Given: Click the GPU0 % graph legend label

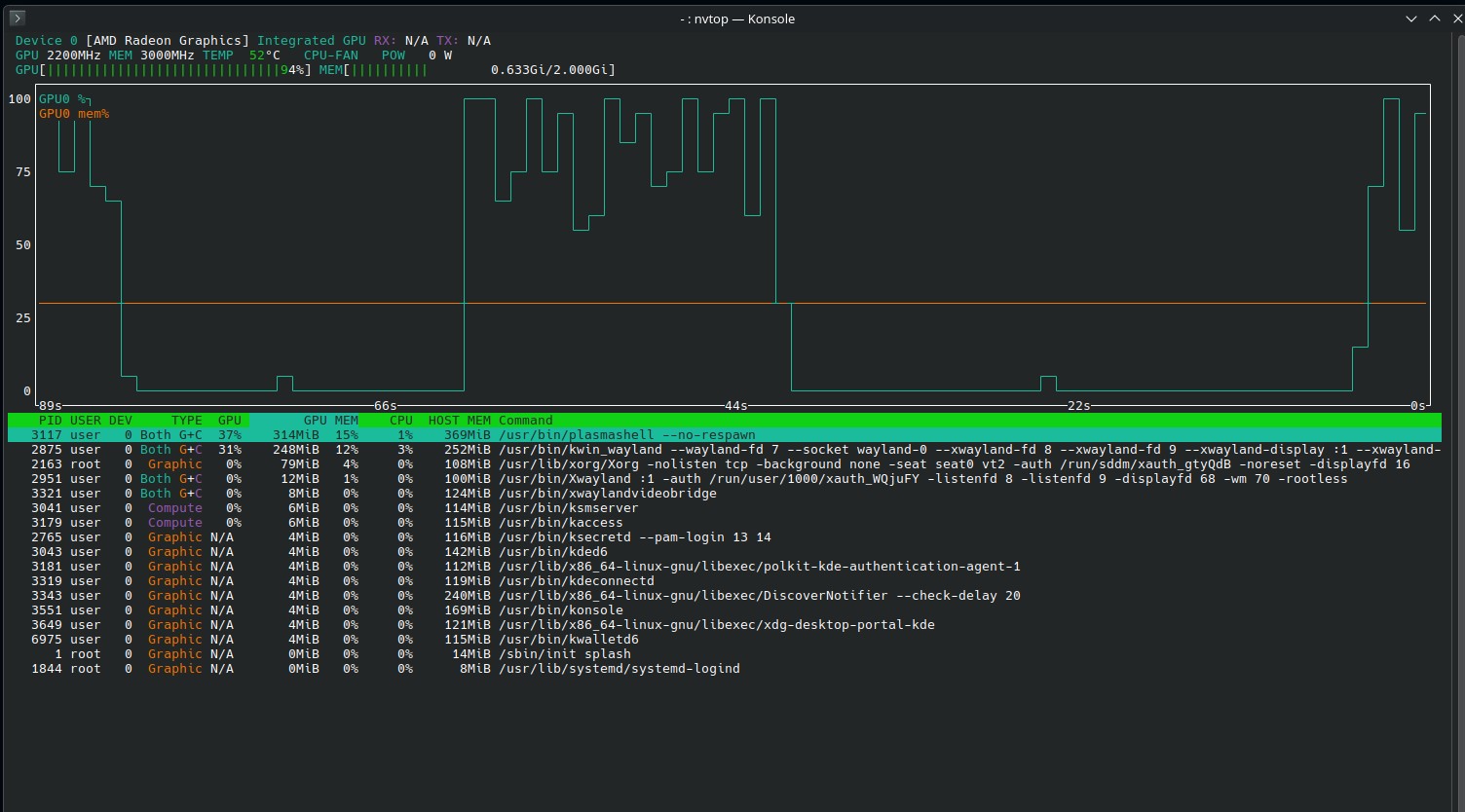Looking at the screenshot, I should pyautogui.click(x=63, y=99).
